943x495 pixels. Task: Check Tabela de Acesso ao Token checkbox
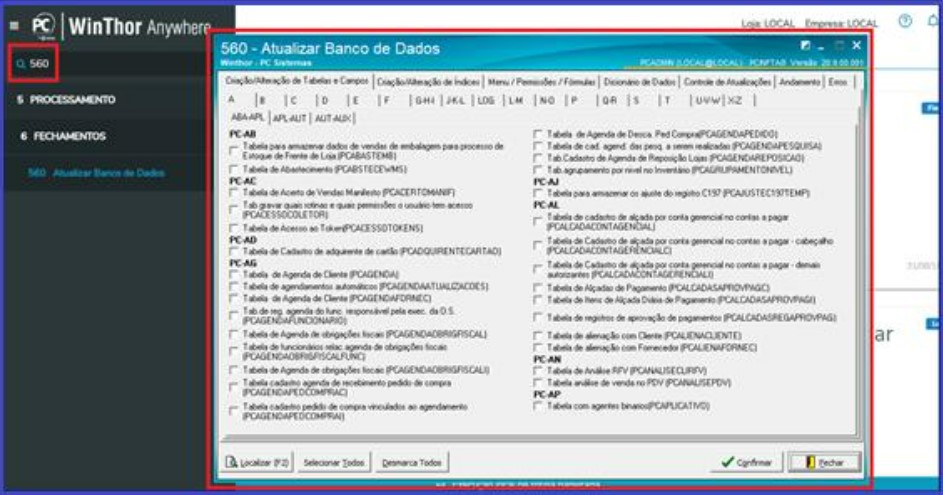click(233, 228)
